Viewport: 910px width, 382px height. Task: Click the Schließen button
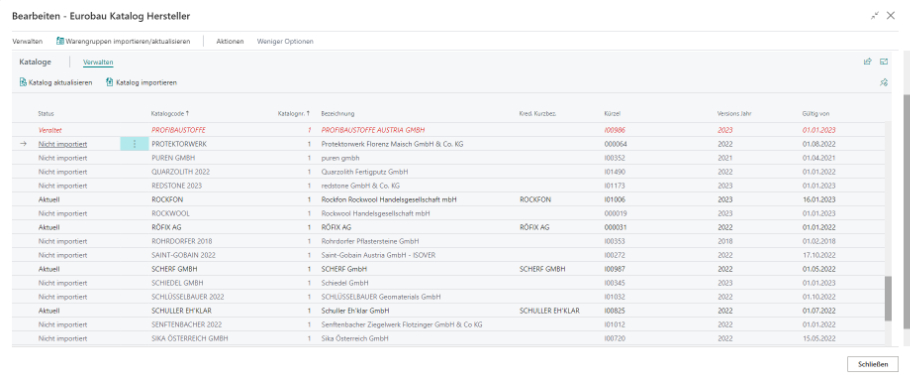click(x=872, y=364)
